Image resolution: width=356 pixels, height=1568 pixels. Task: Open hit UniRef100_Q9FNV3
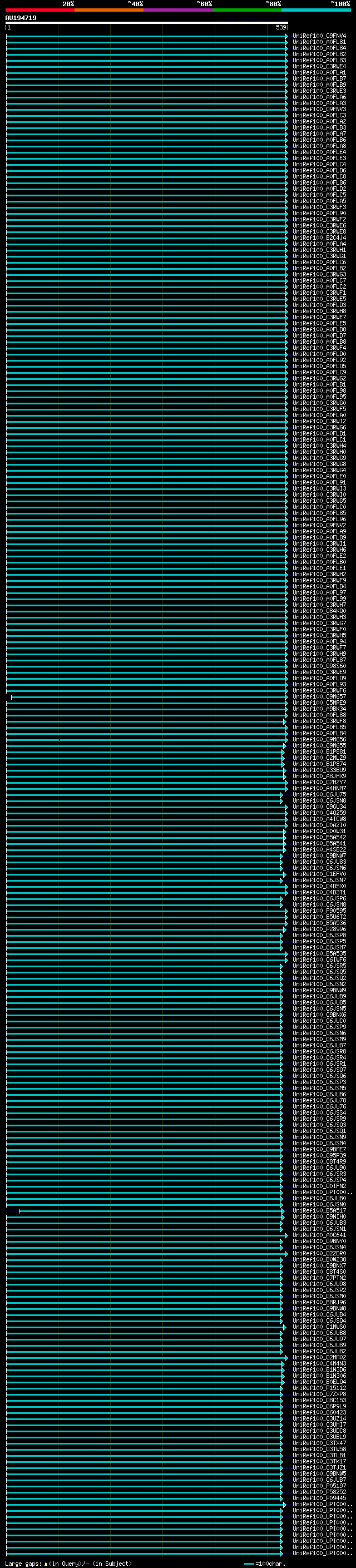tap(319, 110)
